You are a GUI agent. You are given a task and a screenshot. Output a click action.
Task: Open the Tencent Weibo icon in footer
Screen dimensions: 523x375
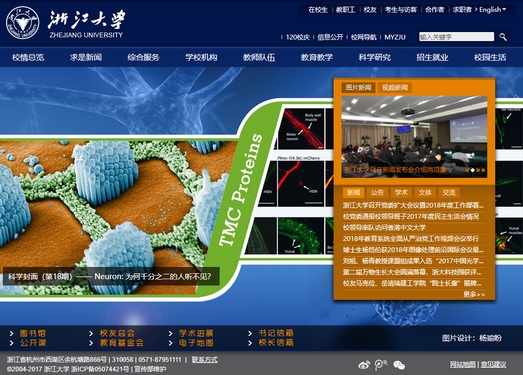point(381,365)
